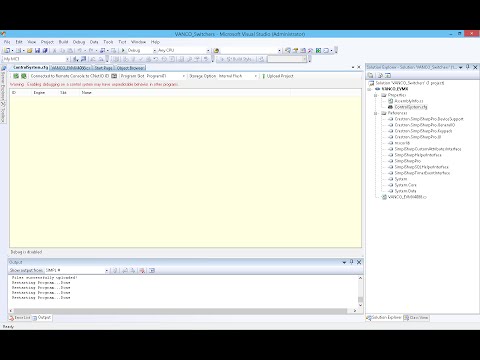The image size is (480, 360).
Task: Click the Solution Explorer toolbar icon
Action: click(x=287, y=50)
